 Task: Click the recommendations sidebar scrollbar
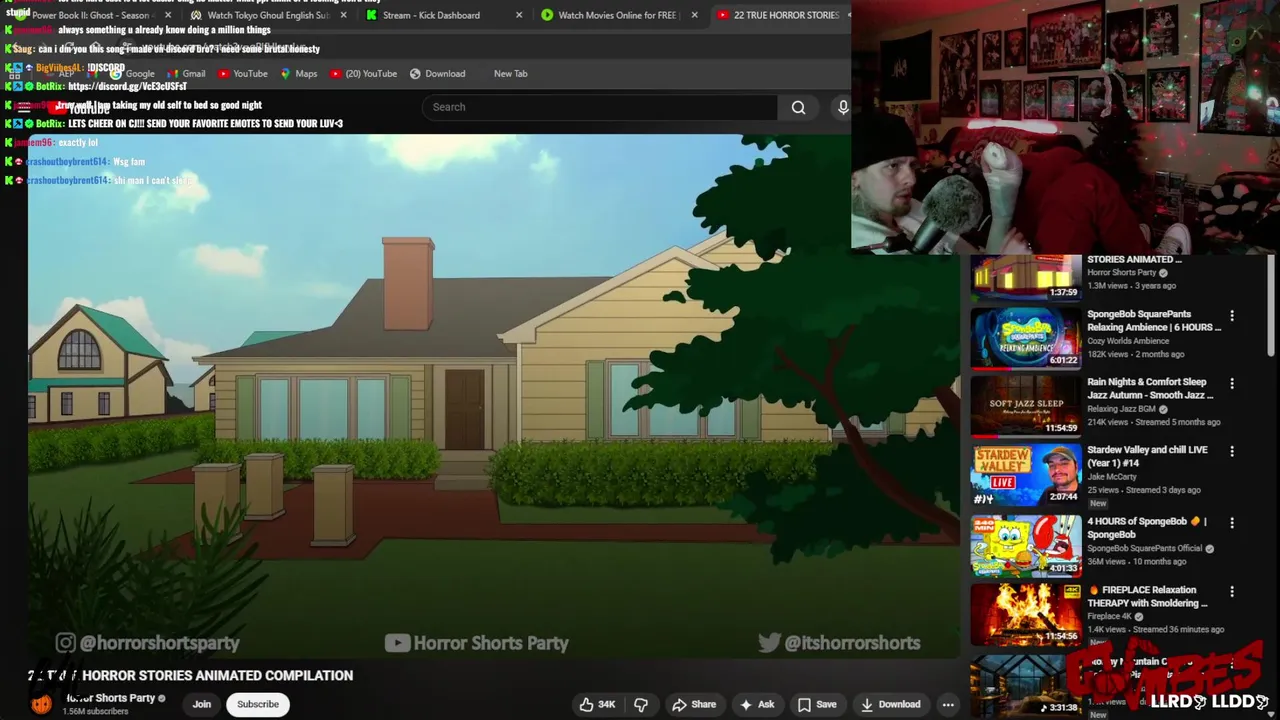(x=1271, y=305)
